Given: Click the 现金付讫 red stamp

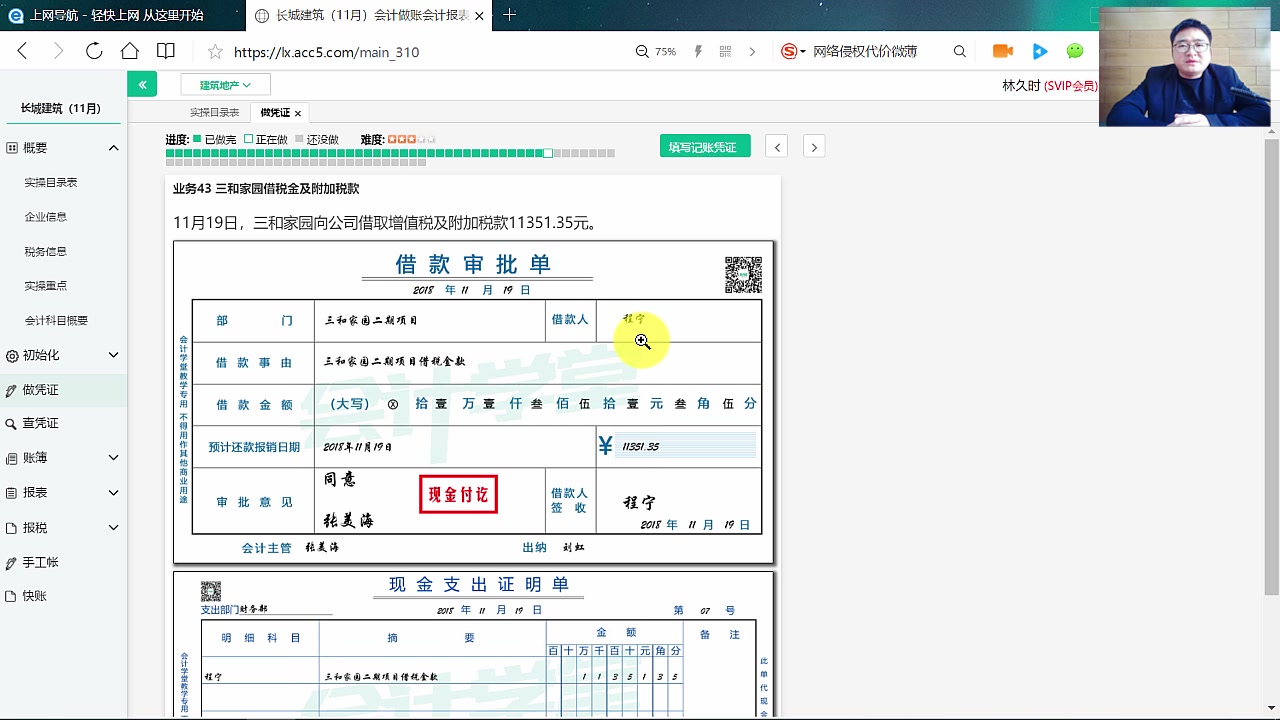Looking at the screenshot, I should (458, 494).
